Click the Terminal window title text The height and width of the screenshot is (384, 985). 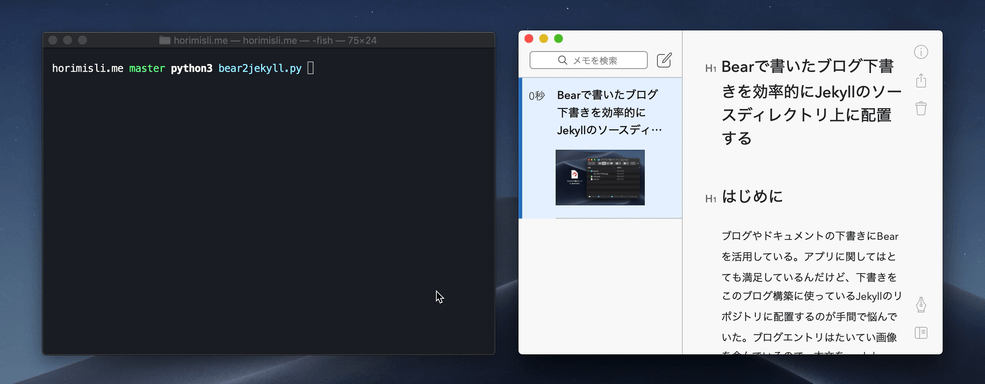(x=275, y=40)
